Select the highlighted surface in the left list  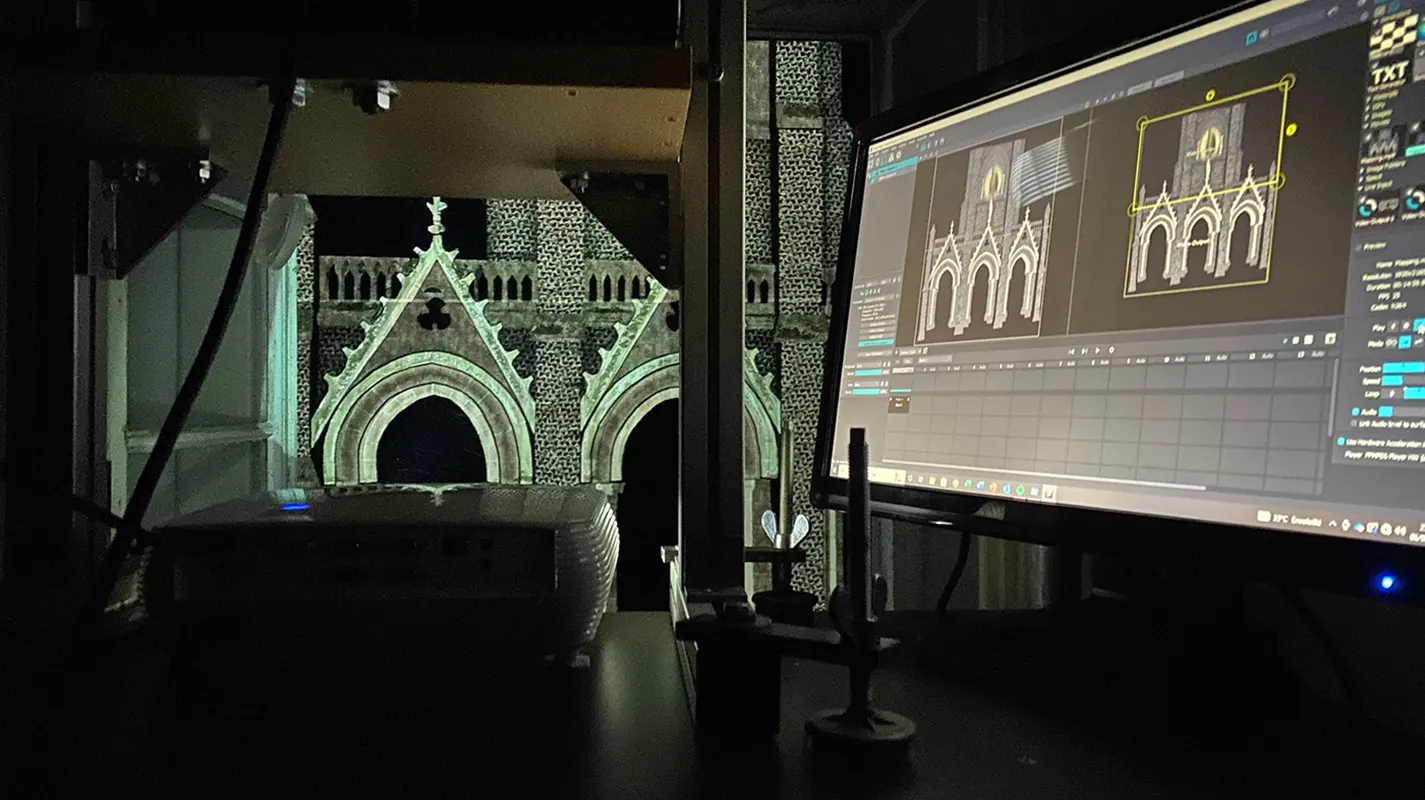click(894, 165)
